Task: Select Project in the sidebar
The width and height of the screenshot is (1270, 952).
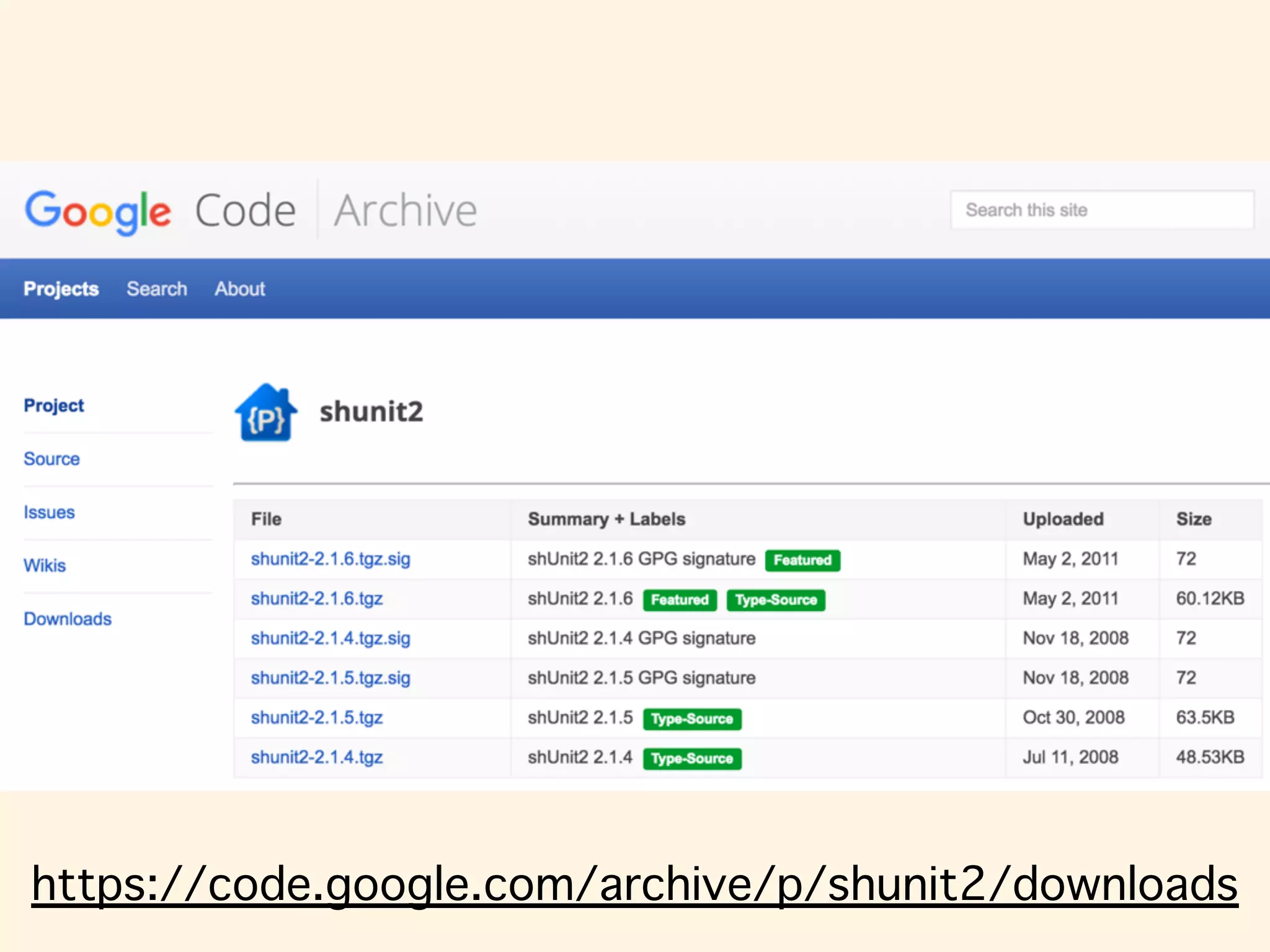Action: coord(54,405)
